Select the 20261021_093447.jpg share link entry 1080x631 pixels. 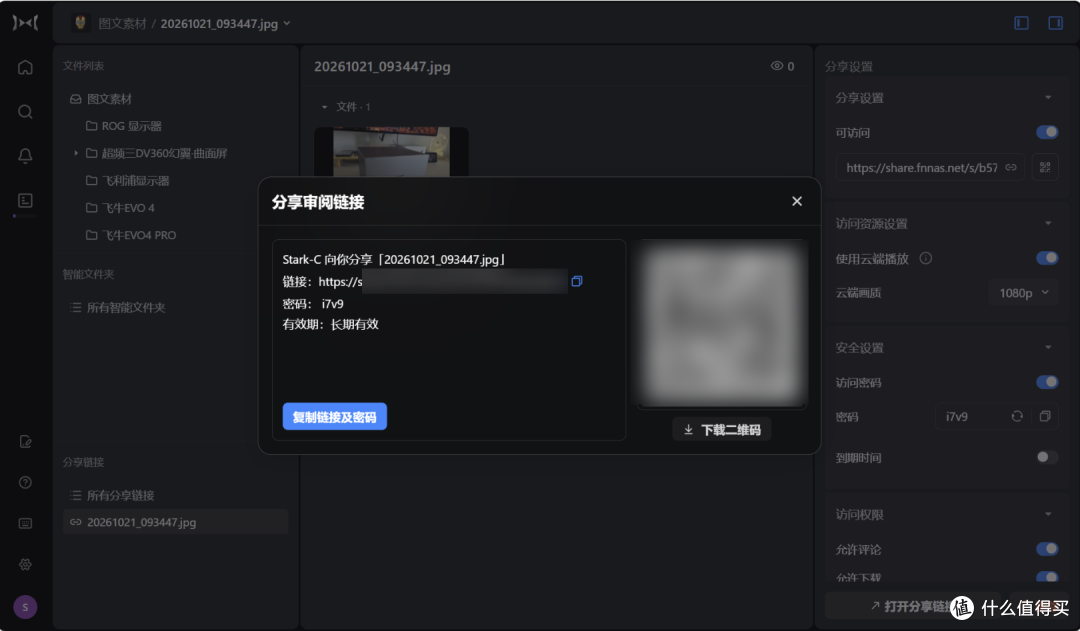click(x=176, y=522)
